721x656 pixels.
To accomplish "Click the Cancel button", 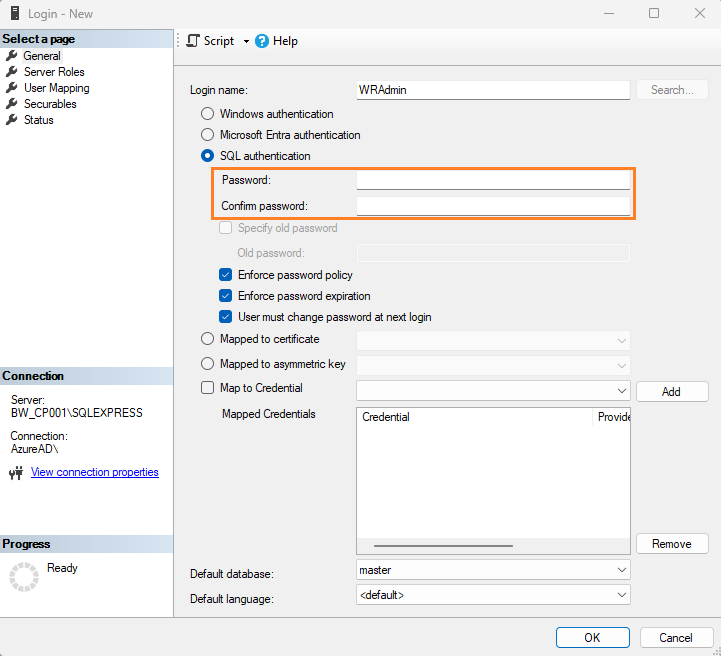I will [x=676, y=638].
